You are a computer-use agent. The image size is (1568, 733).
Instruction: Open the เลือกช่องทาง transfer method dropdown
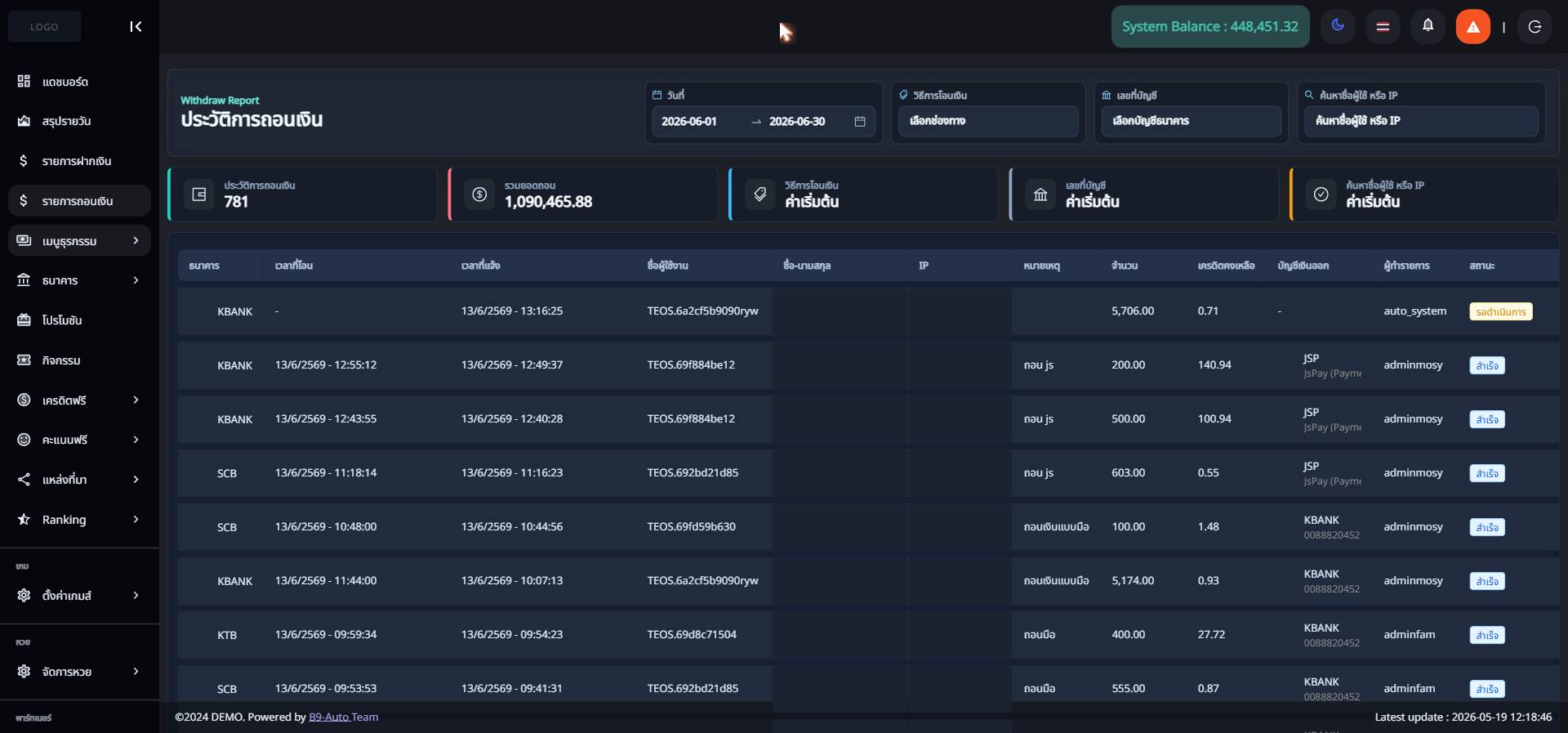click(x=988, y=121)
